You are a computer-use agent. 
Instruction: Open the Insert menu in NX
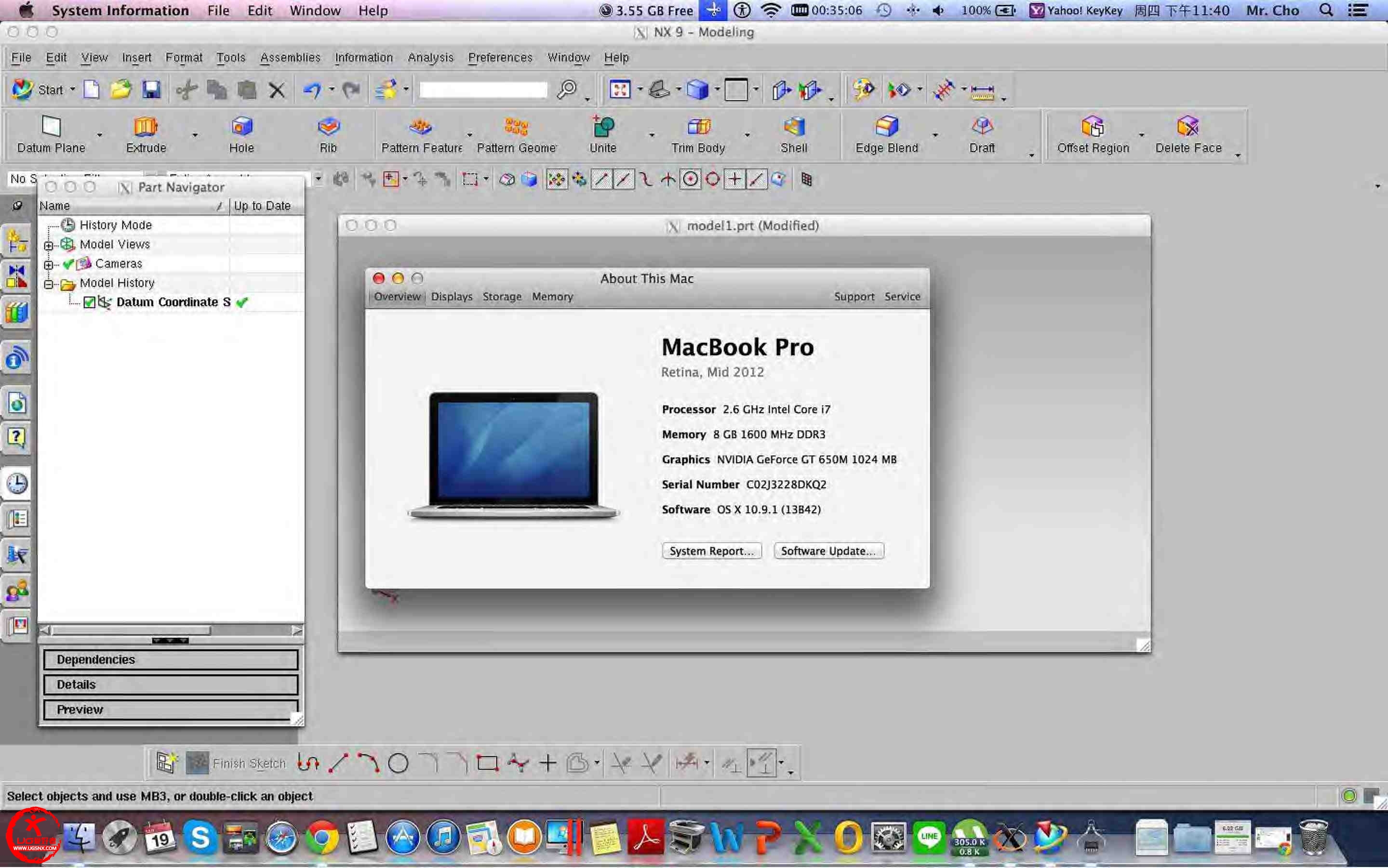coord(137,57)
